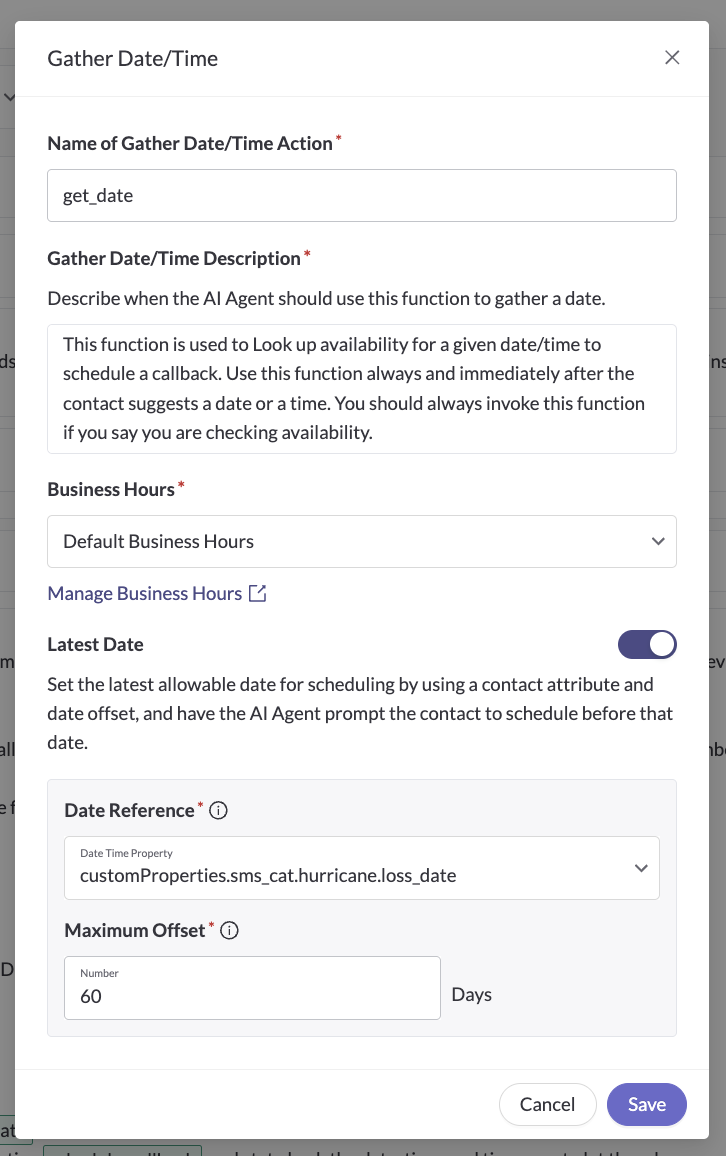Viewport: 726px width, 1156px height.
Task: Toggle off the Latest Date switch
Action: click(646, 644)
